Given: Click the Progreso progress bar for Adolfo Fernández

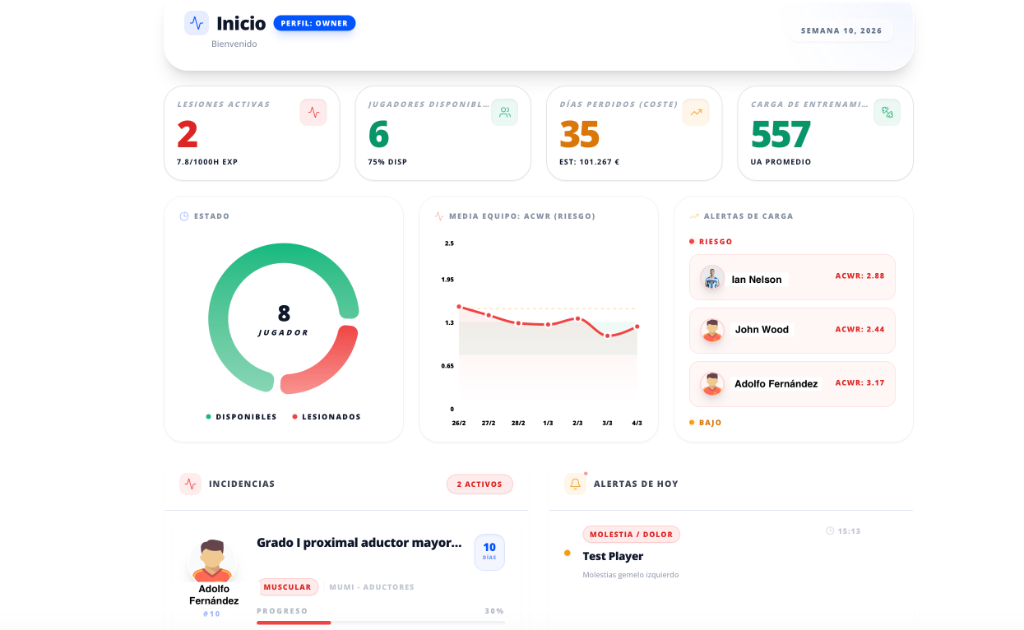Looking at the screenshot, I should [380, 621].
